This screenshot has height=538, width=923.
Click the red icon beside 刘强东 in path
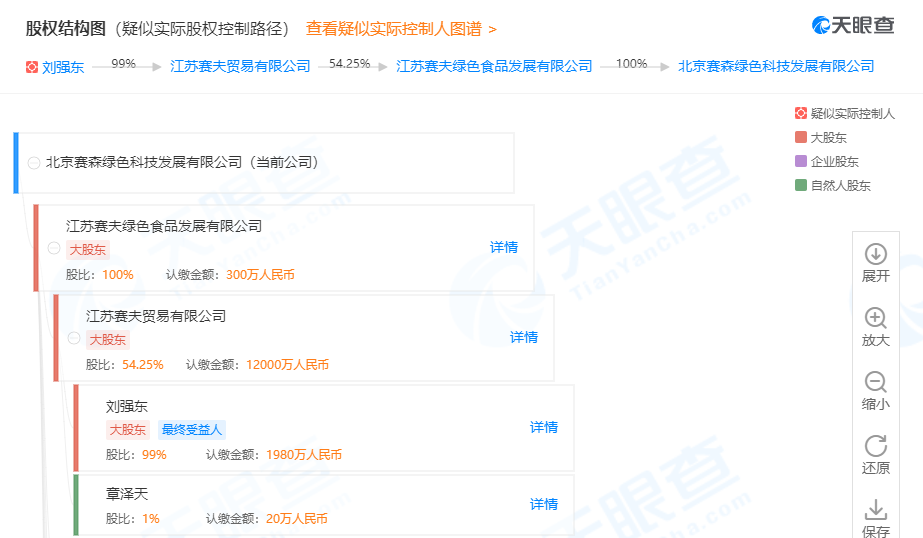tap(32, 67)
